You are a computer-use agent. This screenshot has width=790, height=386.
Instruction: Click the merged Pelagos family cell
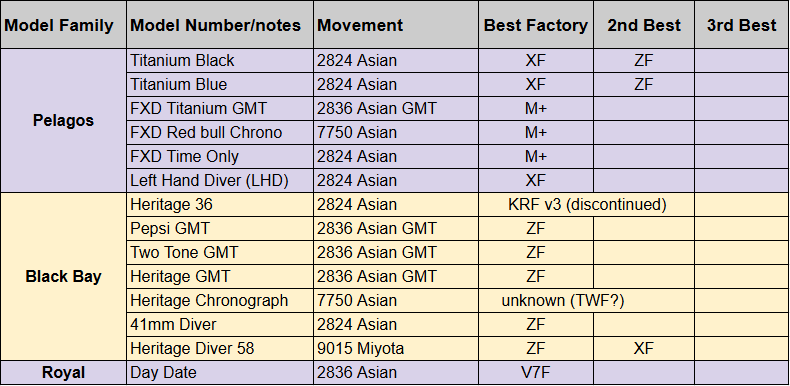63,120
